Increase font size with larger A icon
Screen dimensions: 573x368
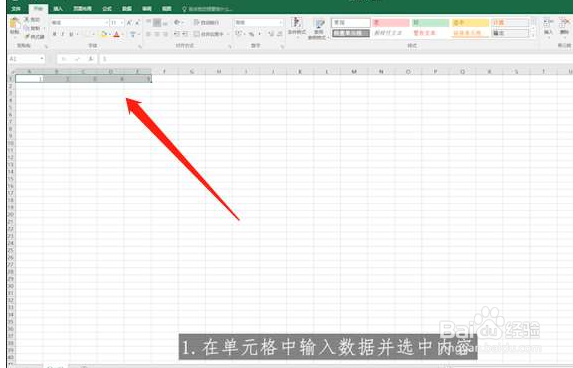pos(129,23)
